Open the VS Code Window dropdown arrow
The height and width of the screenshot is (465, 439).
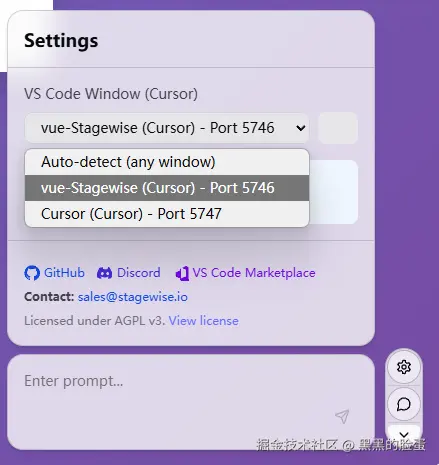coord(301,128)
